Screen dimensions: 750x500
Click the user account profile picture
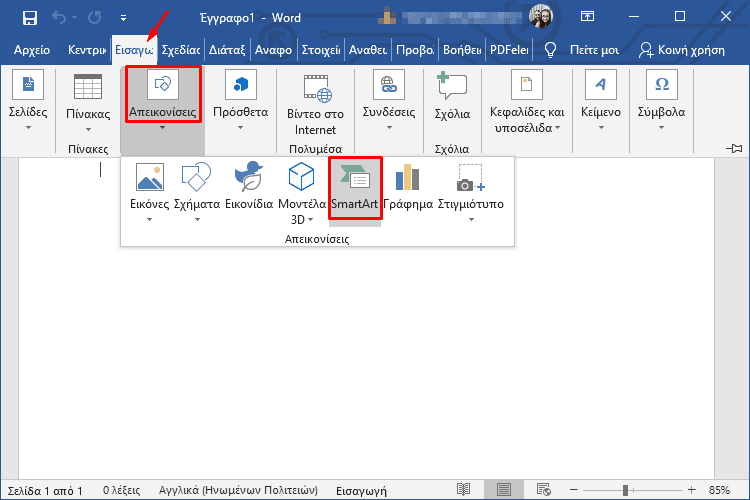tap(541, 17)
